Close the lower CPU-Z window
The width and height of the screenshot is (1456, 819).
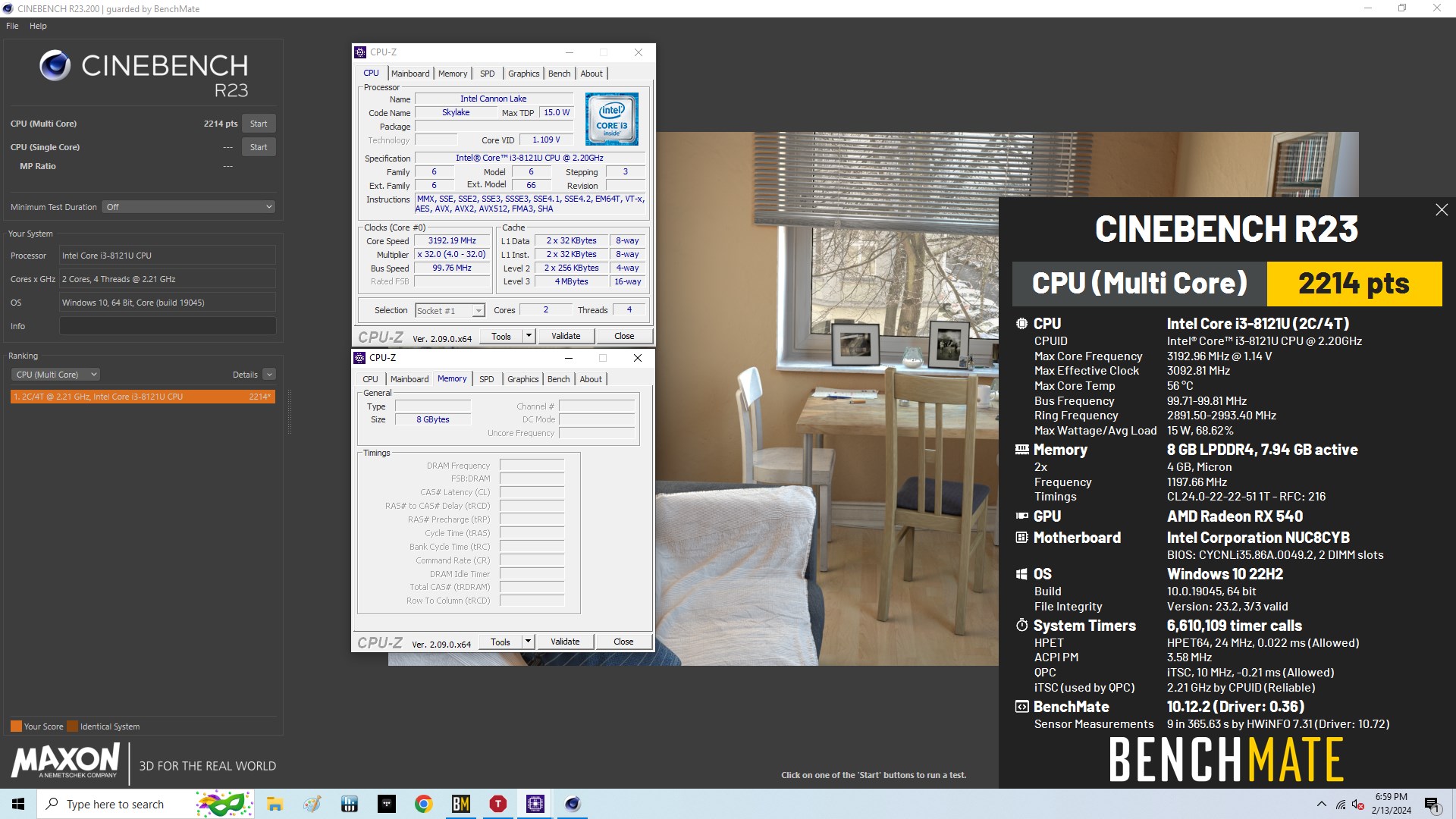coord(638,358)
